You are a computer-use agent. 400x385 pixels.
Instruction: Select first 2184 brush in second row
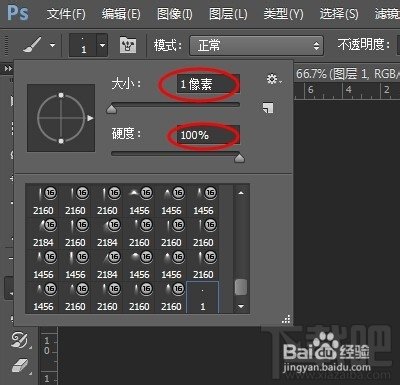pos(43,233)
